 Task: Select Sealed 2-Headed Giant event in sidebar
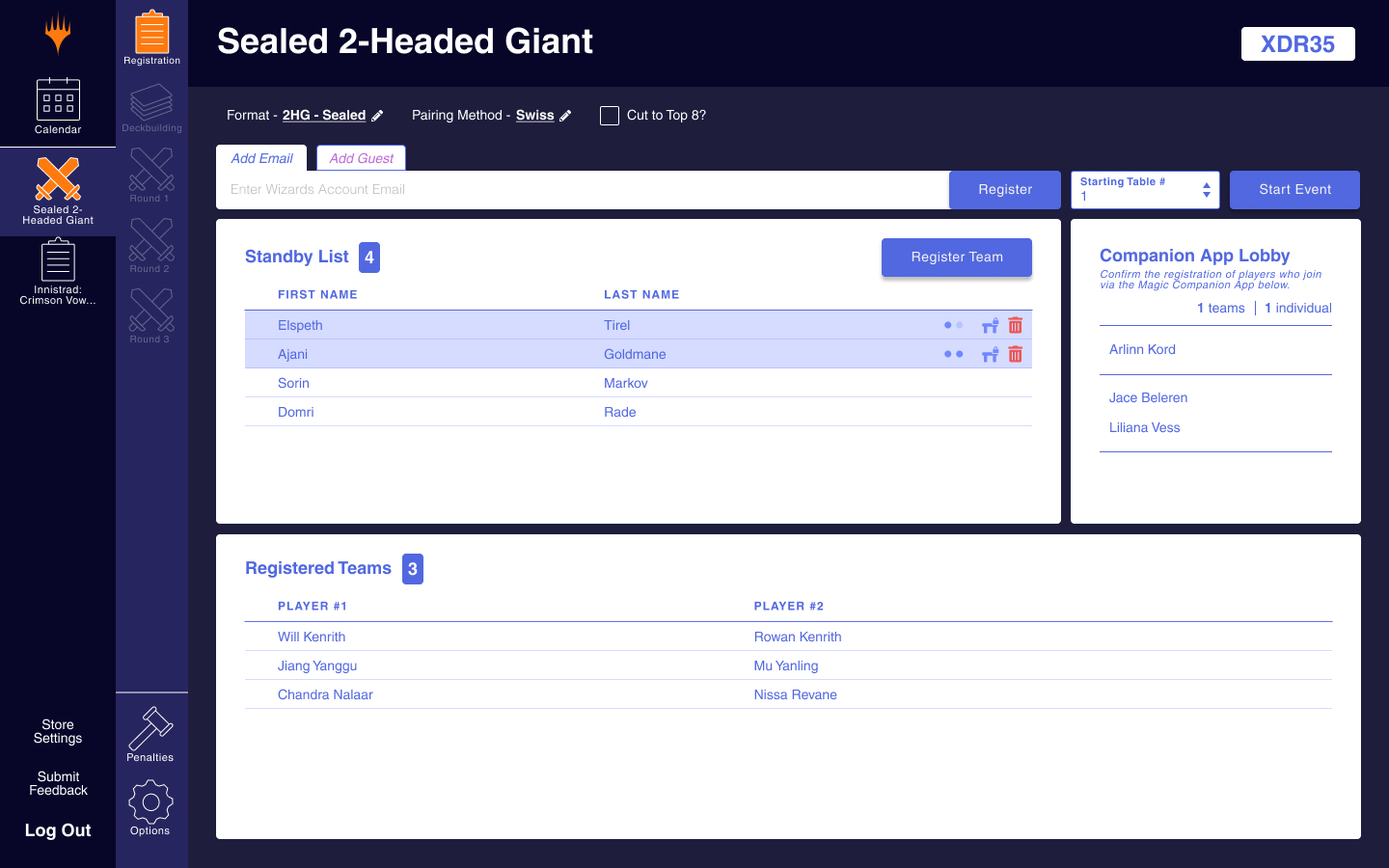[x=58, y=191]
